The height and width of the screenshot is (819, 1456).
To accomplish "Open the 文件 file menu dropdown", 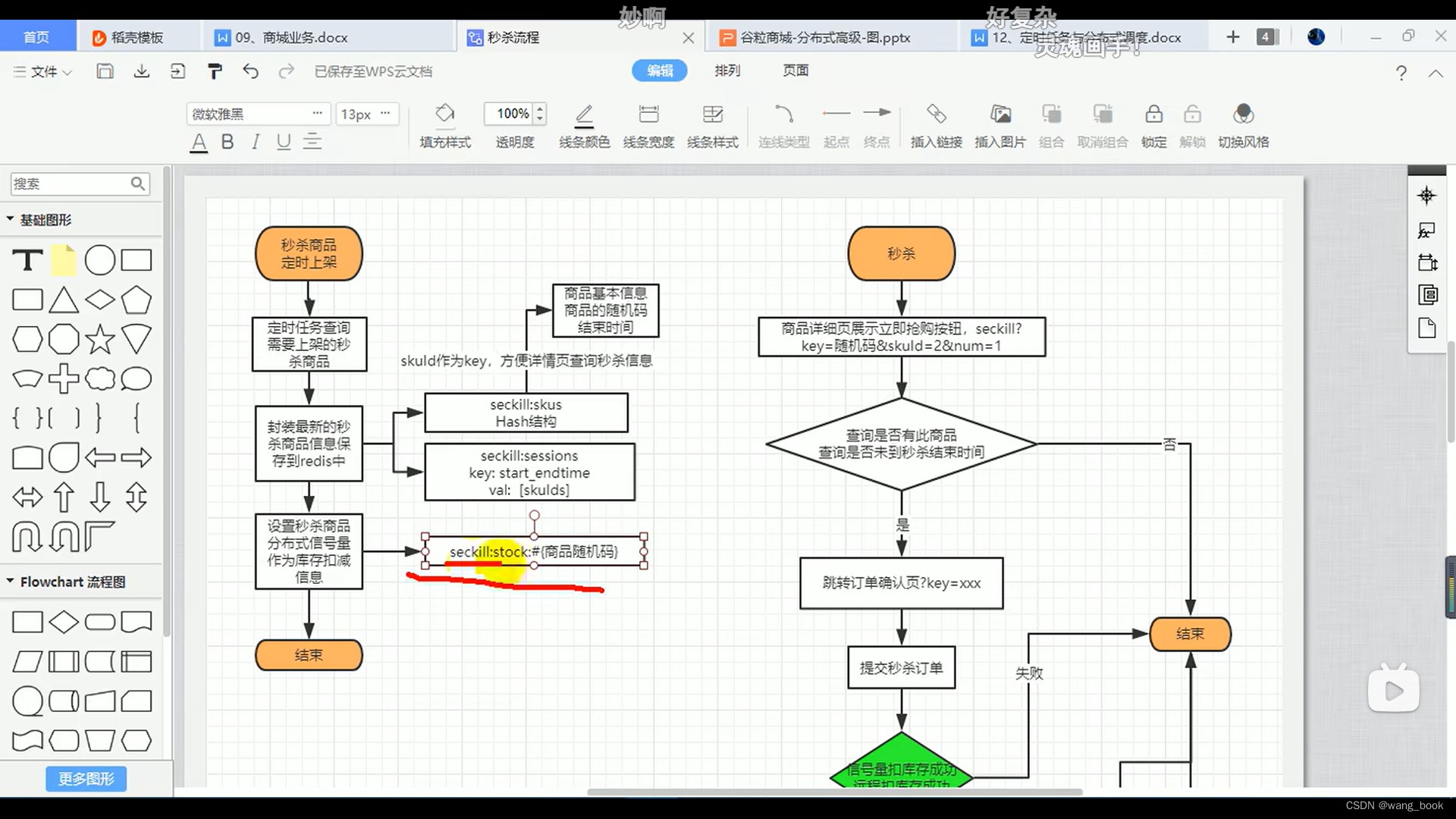I will pyautogui.click(x=42, y=71).
